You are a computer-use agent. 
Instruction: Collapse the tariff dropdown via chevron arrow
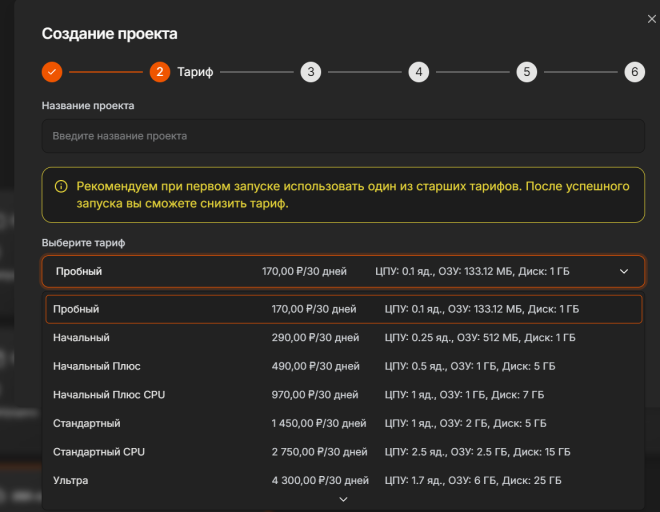[x=624, y=272]
